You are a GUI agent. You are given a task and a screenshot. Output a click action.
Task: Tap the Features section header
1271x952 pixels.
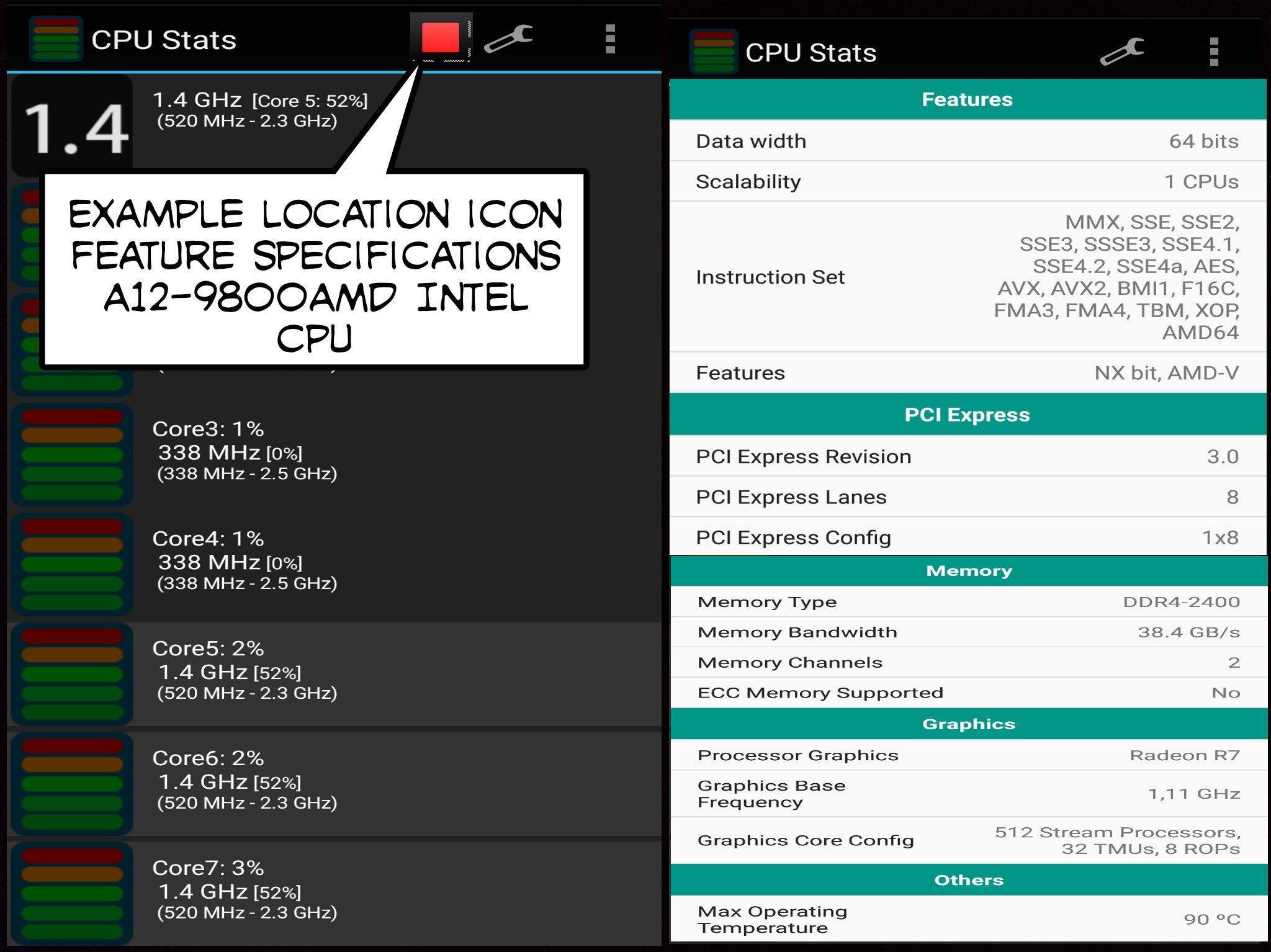[x=968, y=99]
